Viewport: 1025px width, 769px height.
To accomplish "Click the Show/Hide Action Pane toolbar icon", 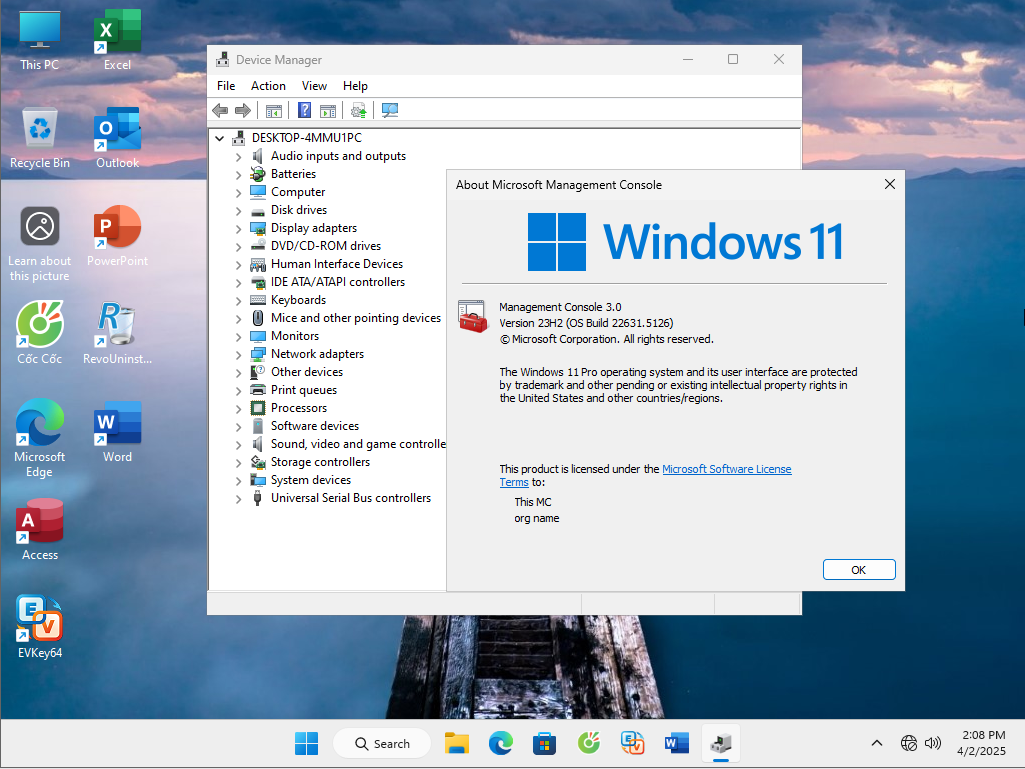I will click(x=328, y=111).
